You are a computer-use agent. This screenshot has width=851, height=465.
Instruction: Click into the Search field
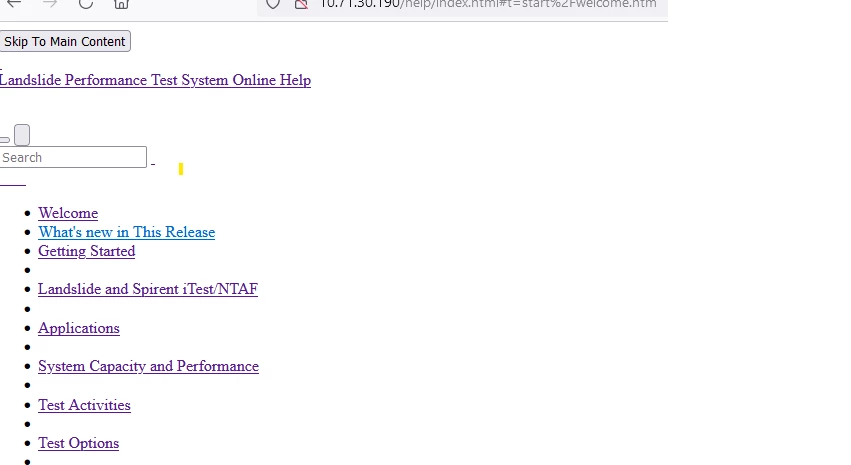(73, 157)
